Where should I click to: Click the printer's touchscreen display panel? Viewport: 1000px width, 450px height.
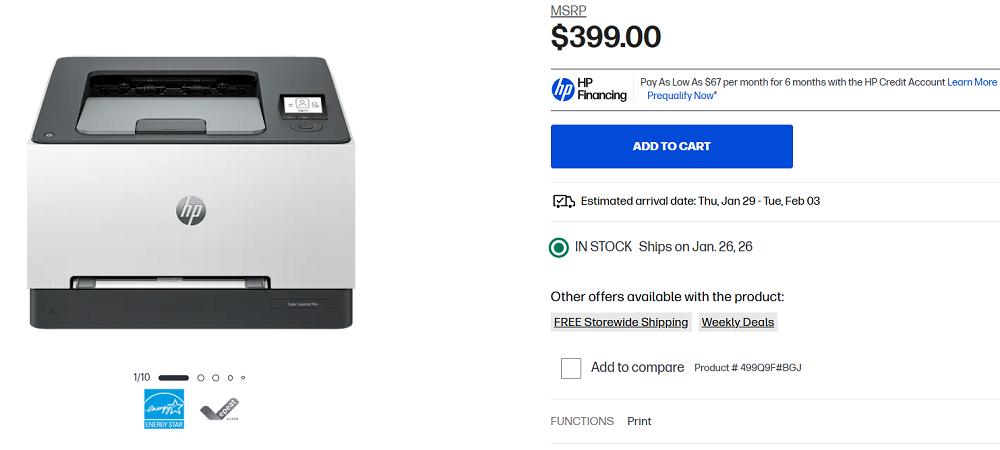301,105
